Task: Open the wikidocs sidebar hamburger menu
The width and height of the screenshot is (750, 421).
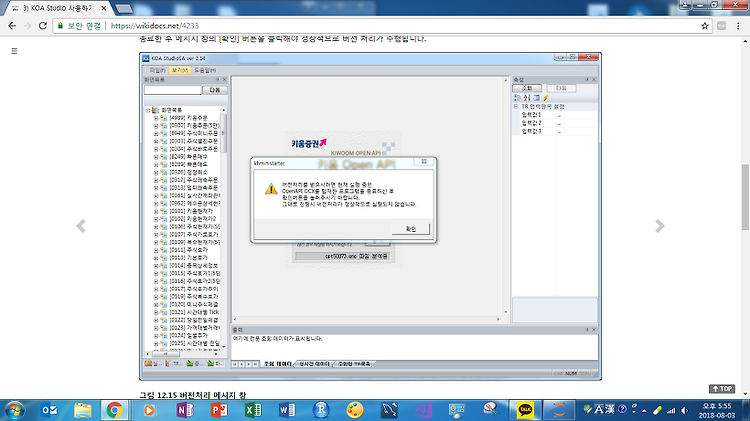Action: pos(14,51)
